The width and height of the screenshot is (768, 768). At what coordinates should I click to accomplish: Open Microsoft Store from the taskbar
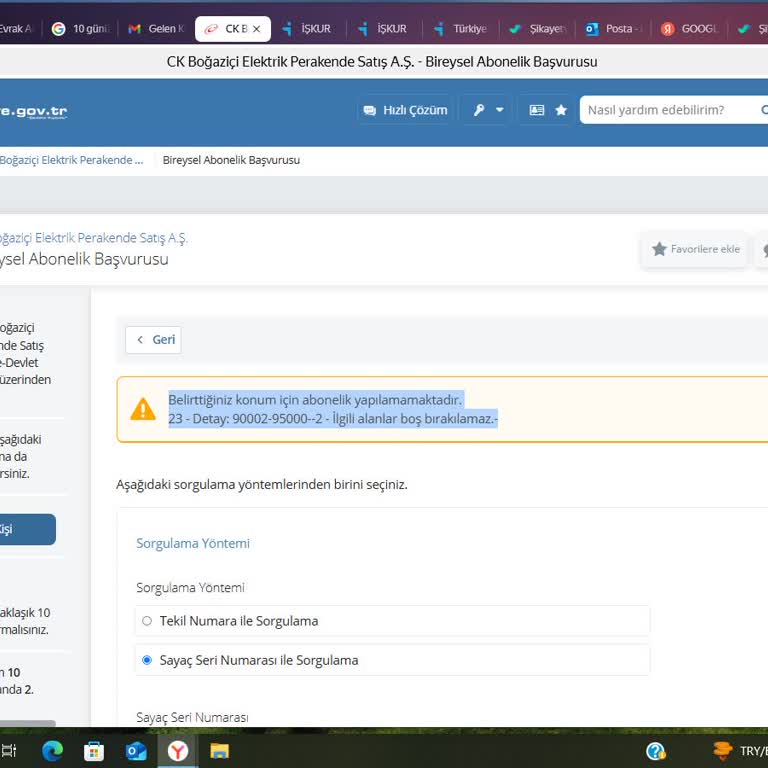point(94,751)
